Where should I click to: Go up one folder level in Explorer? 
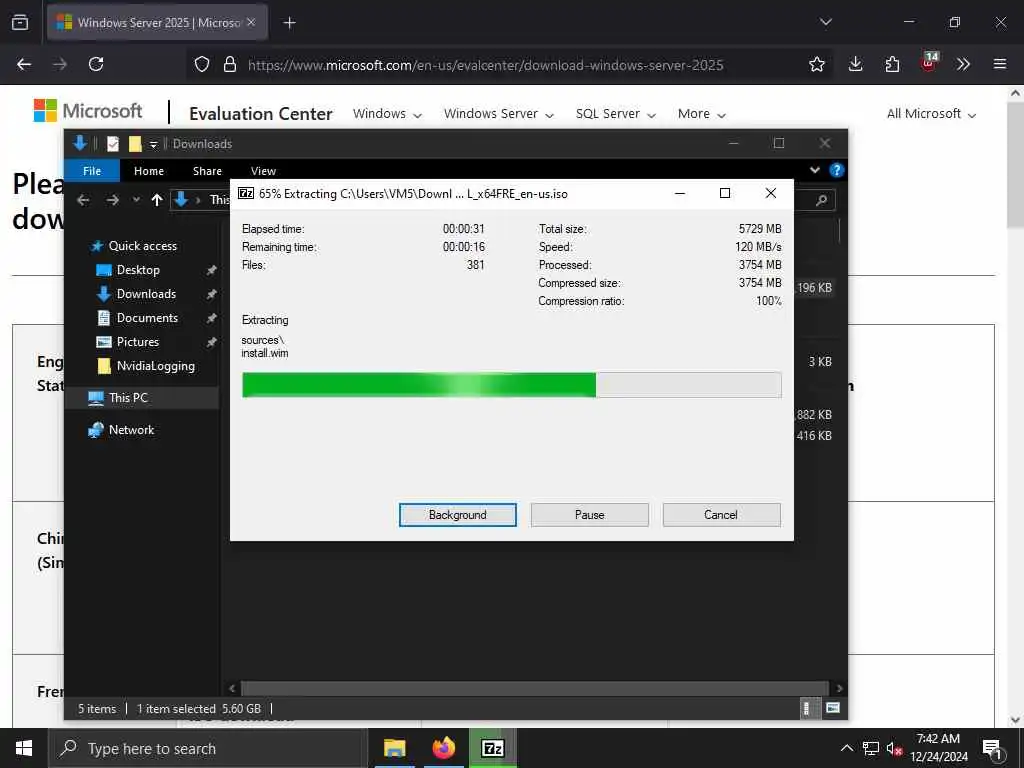tap(157, 200)
